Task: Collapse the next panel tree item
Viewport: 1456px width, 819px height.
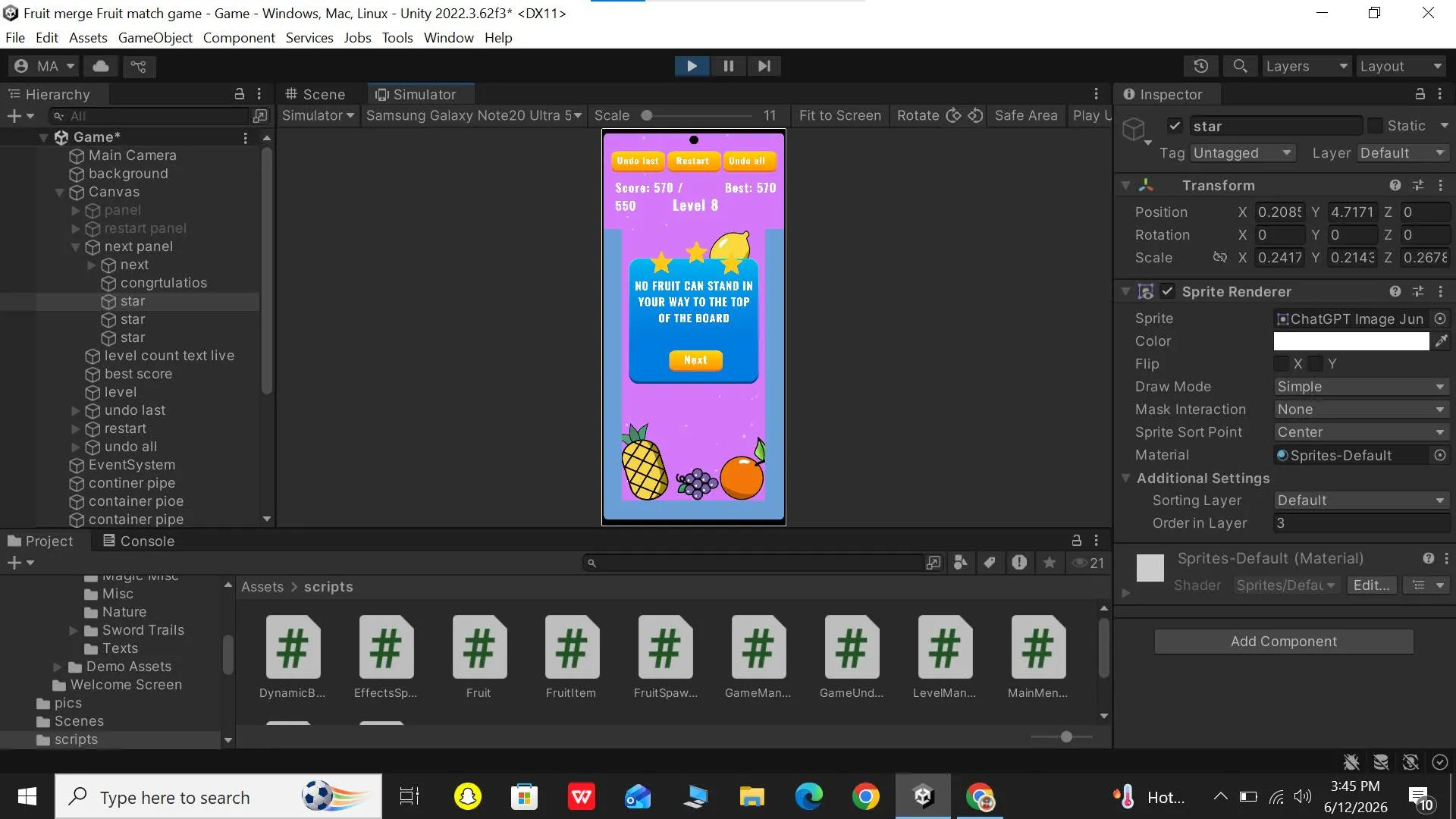Action: pos(76,246)
